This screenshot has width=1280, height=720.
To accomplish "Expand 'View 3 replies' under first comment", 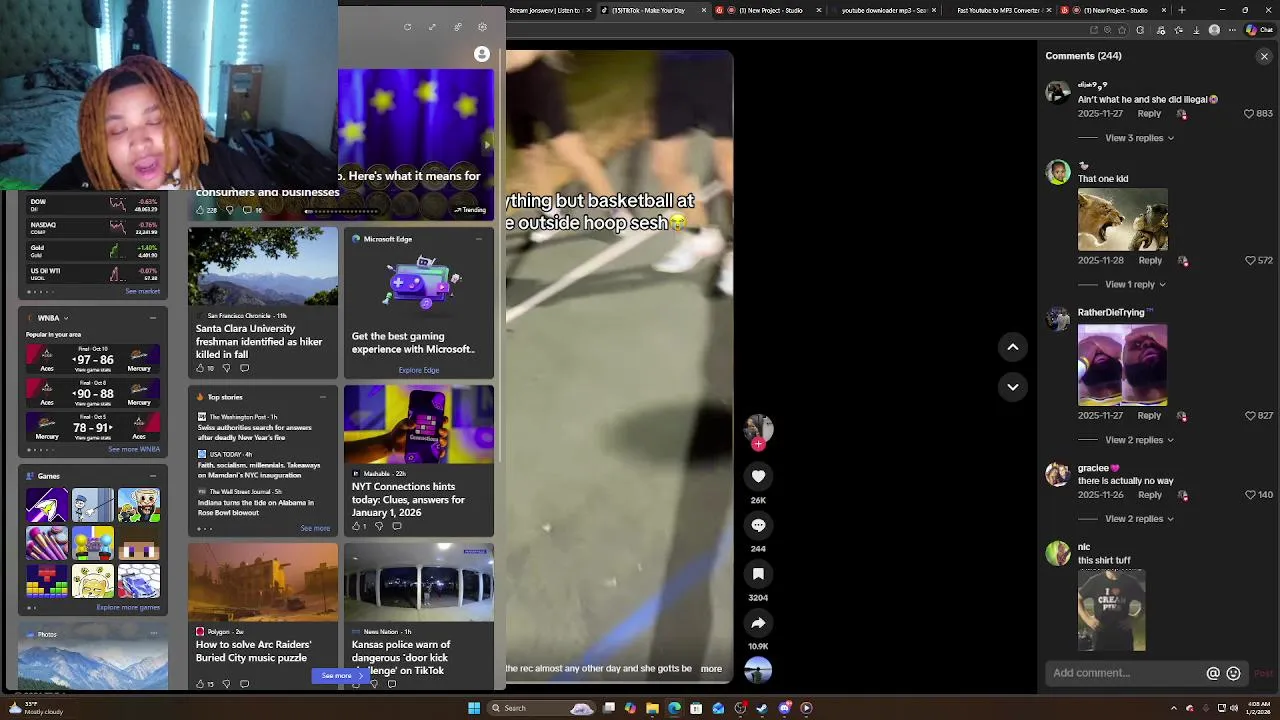I will coord(1139,138).
